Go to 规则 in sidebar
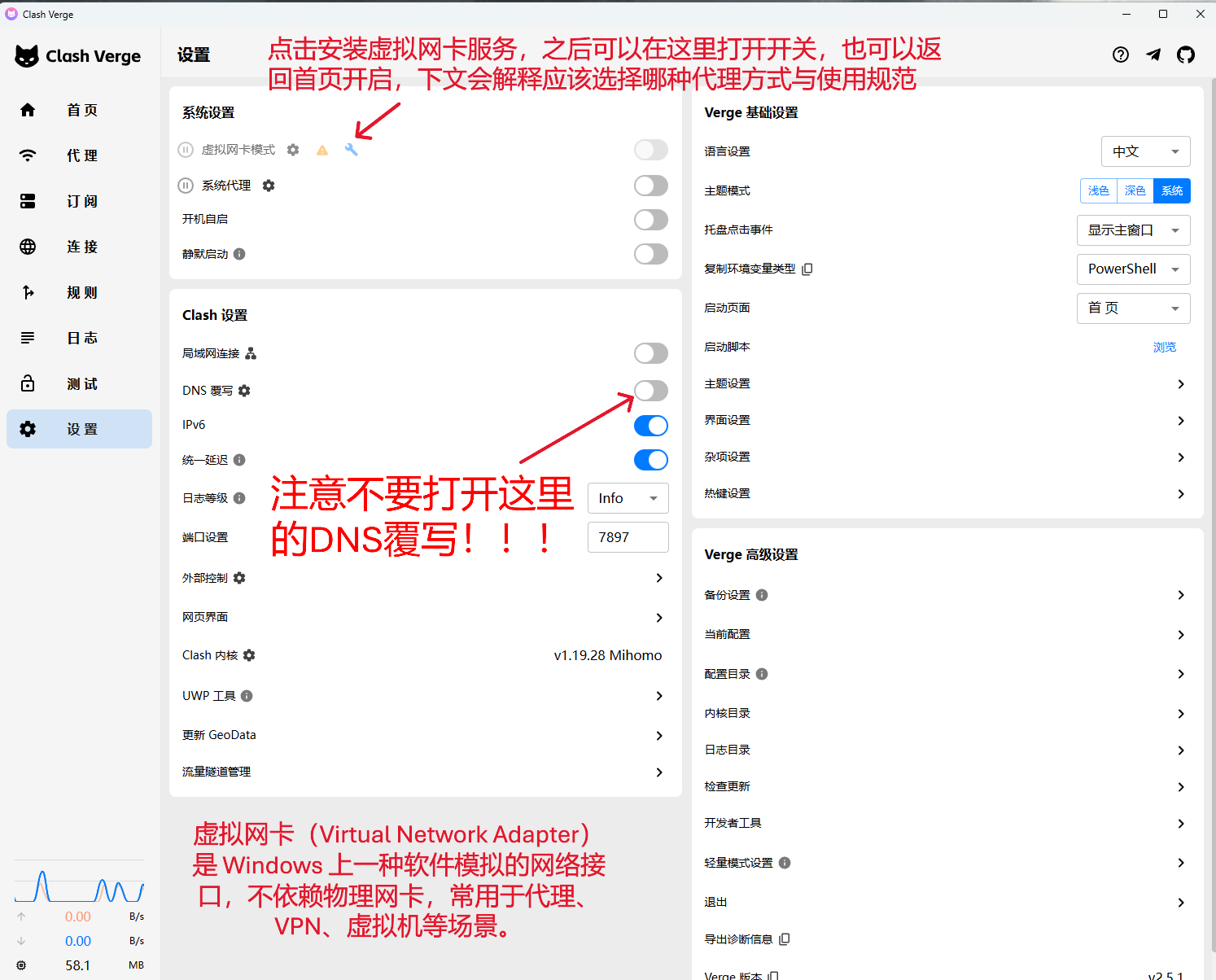 pos(79,292)
